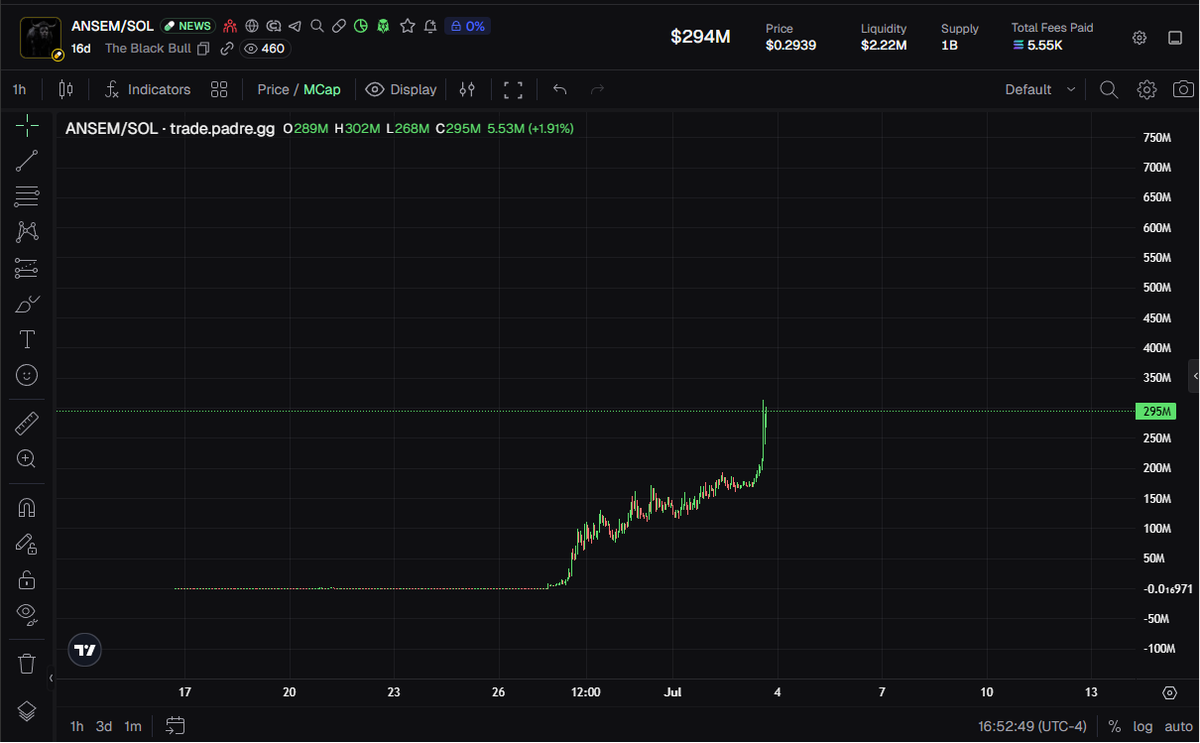The width and height of the screenshot is (1200, 743).
Task: Open the website globe link
Action: point(252,26)
